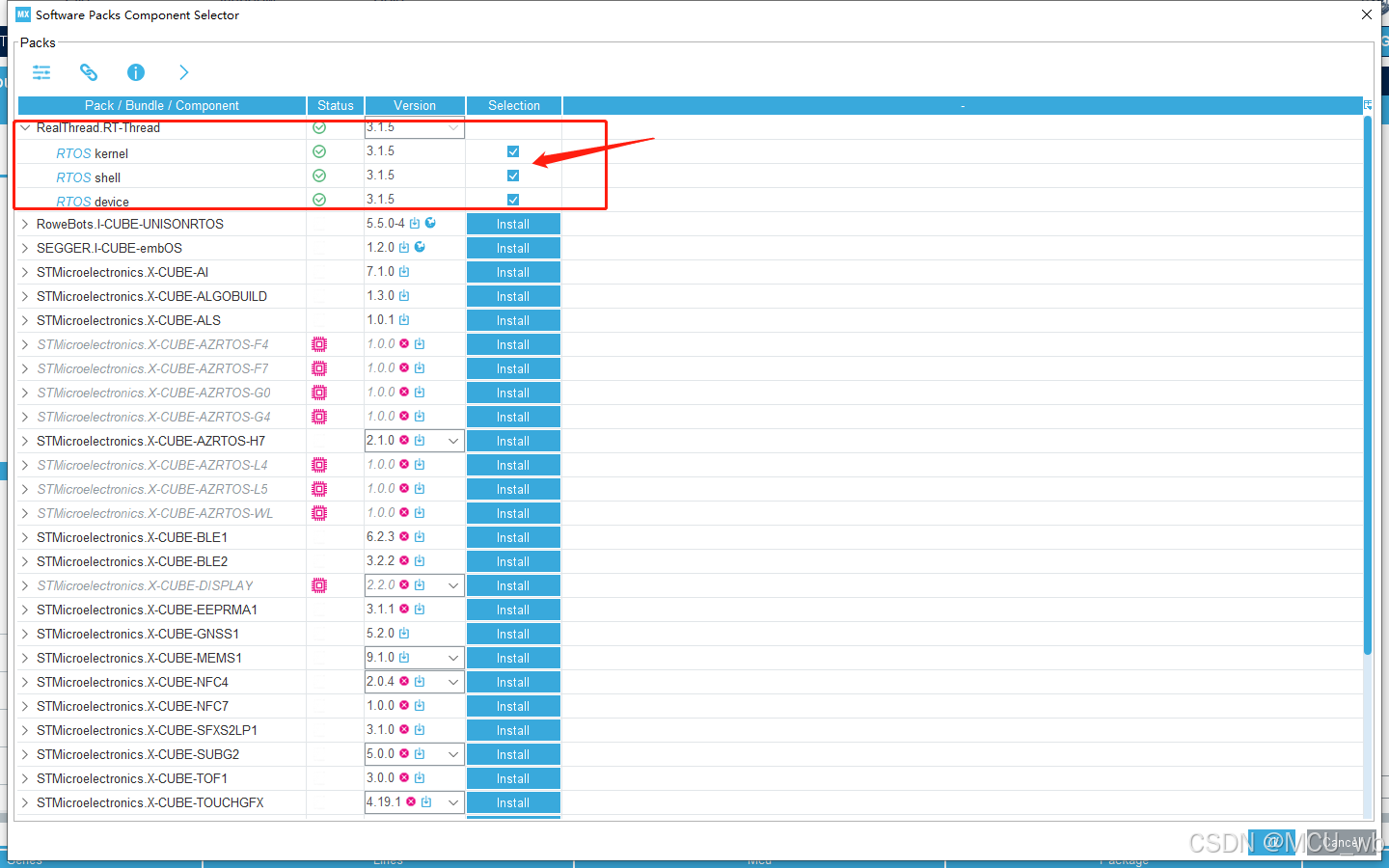Expand the SEGGER.I-CUBE-embOS pack

25,248
